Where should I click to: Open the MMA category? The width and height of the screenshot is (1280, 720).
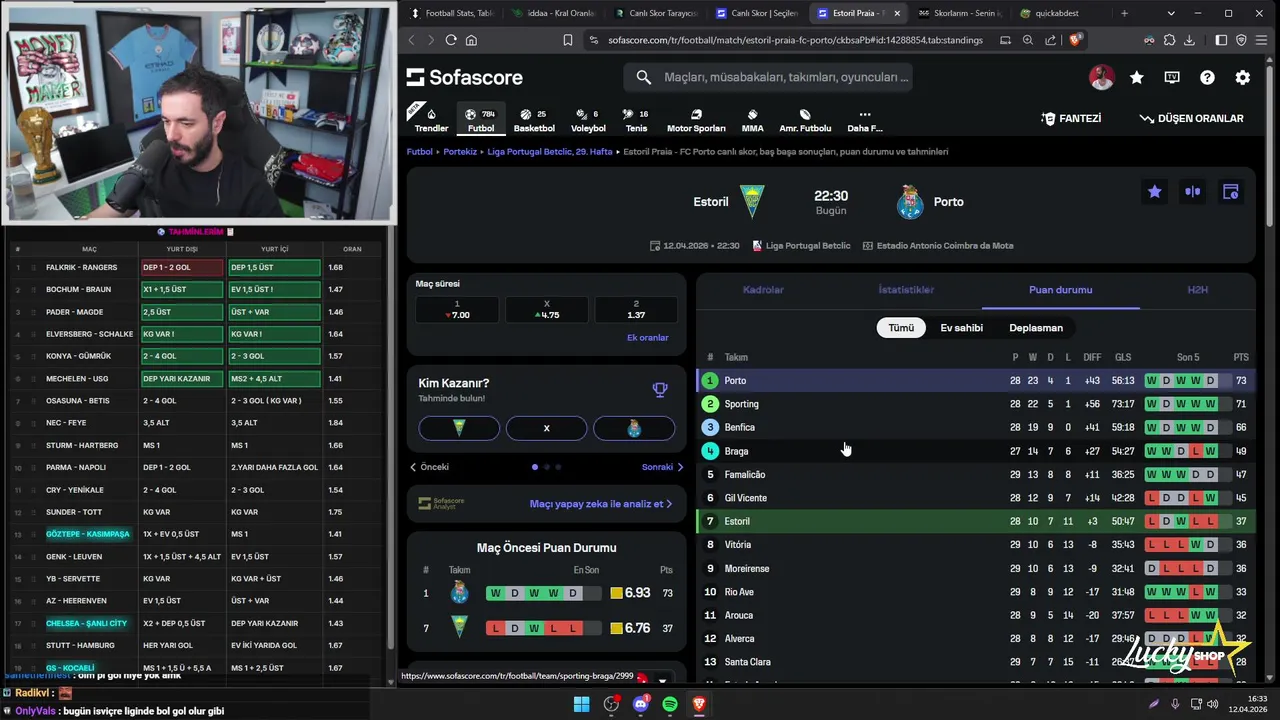[x=752, y=119]
